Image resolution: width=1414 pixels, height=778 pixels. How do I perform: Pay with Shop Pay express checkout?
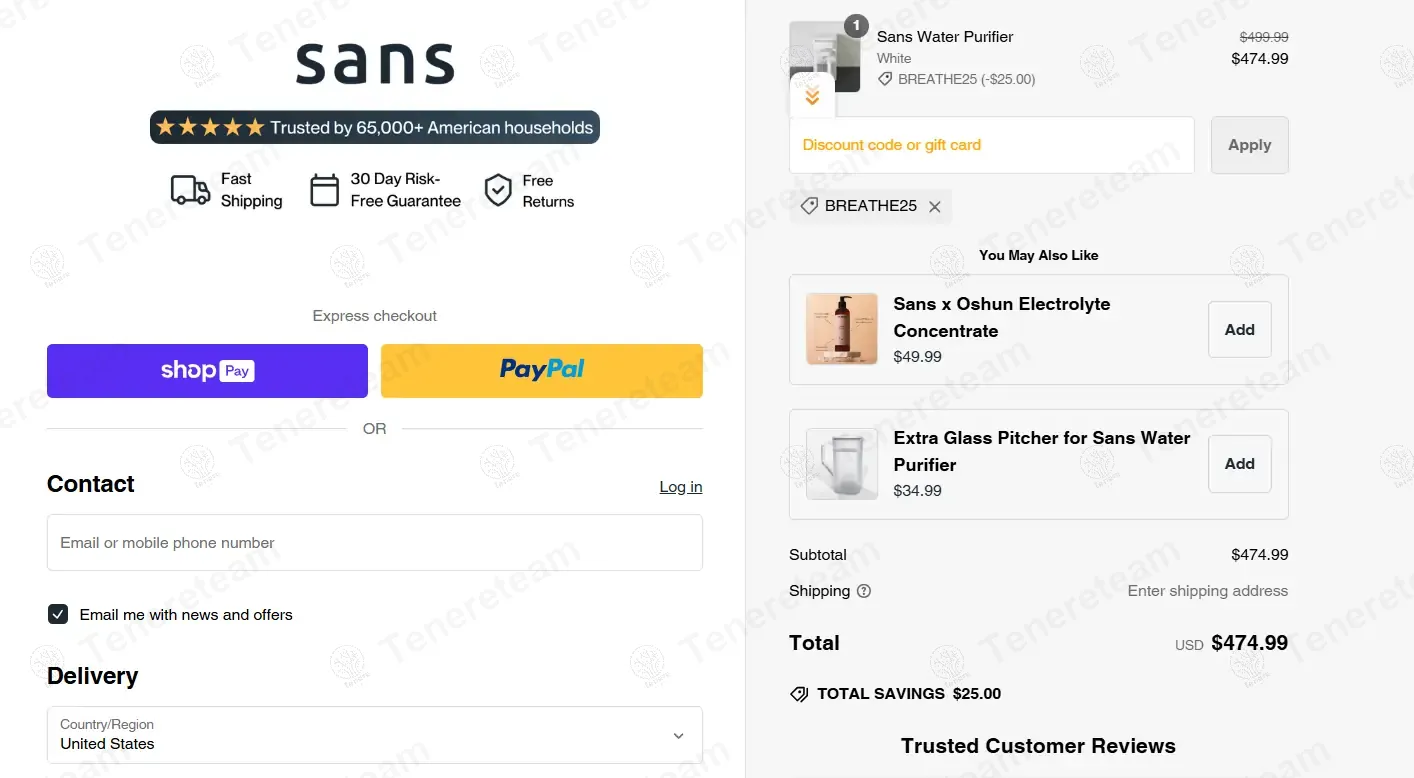click(x=207, y=371)
